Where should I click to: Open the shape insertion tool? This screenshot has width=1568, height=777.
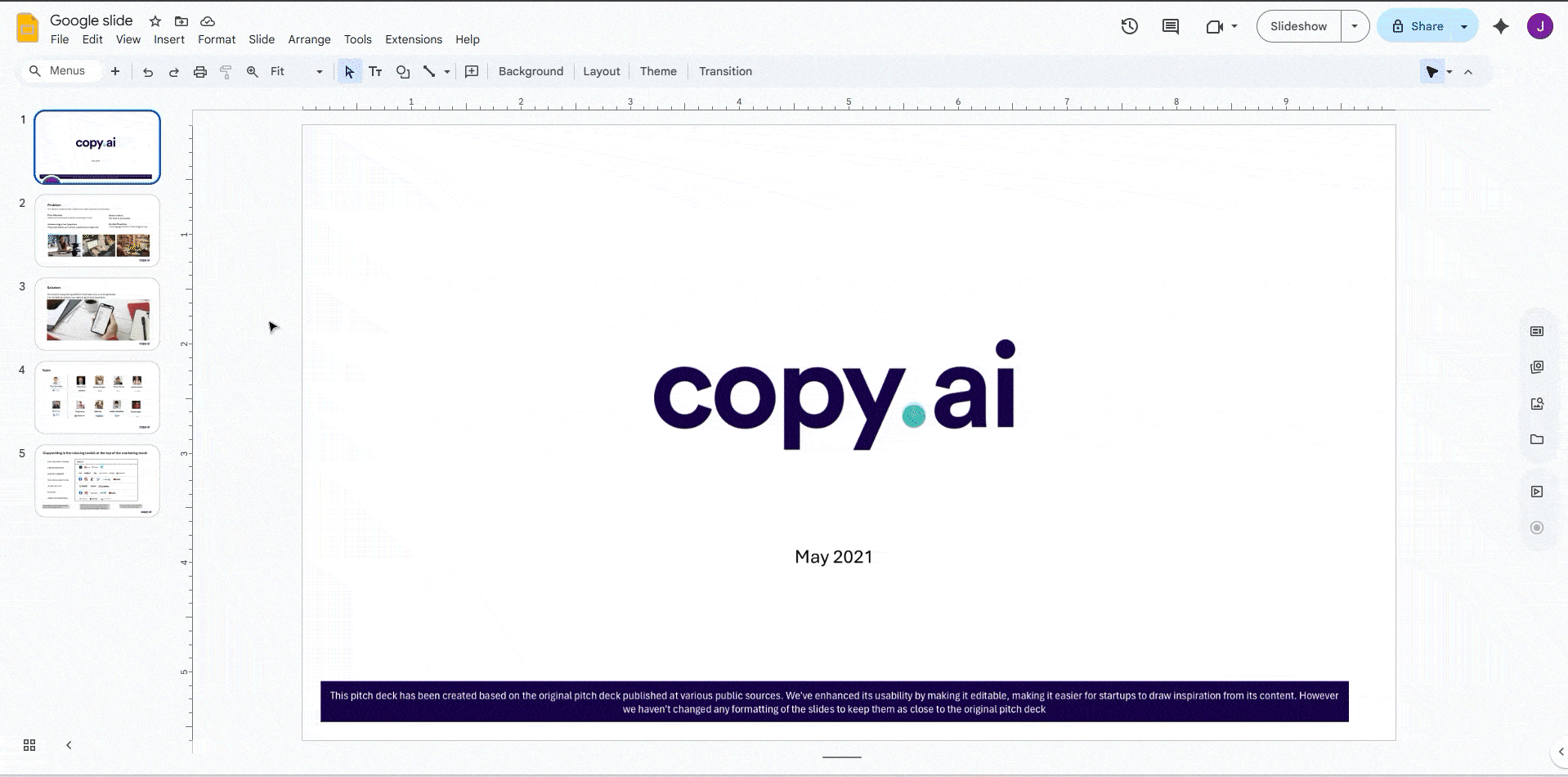pyautogui.click(x=402, y=71)
